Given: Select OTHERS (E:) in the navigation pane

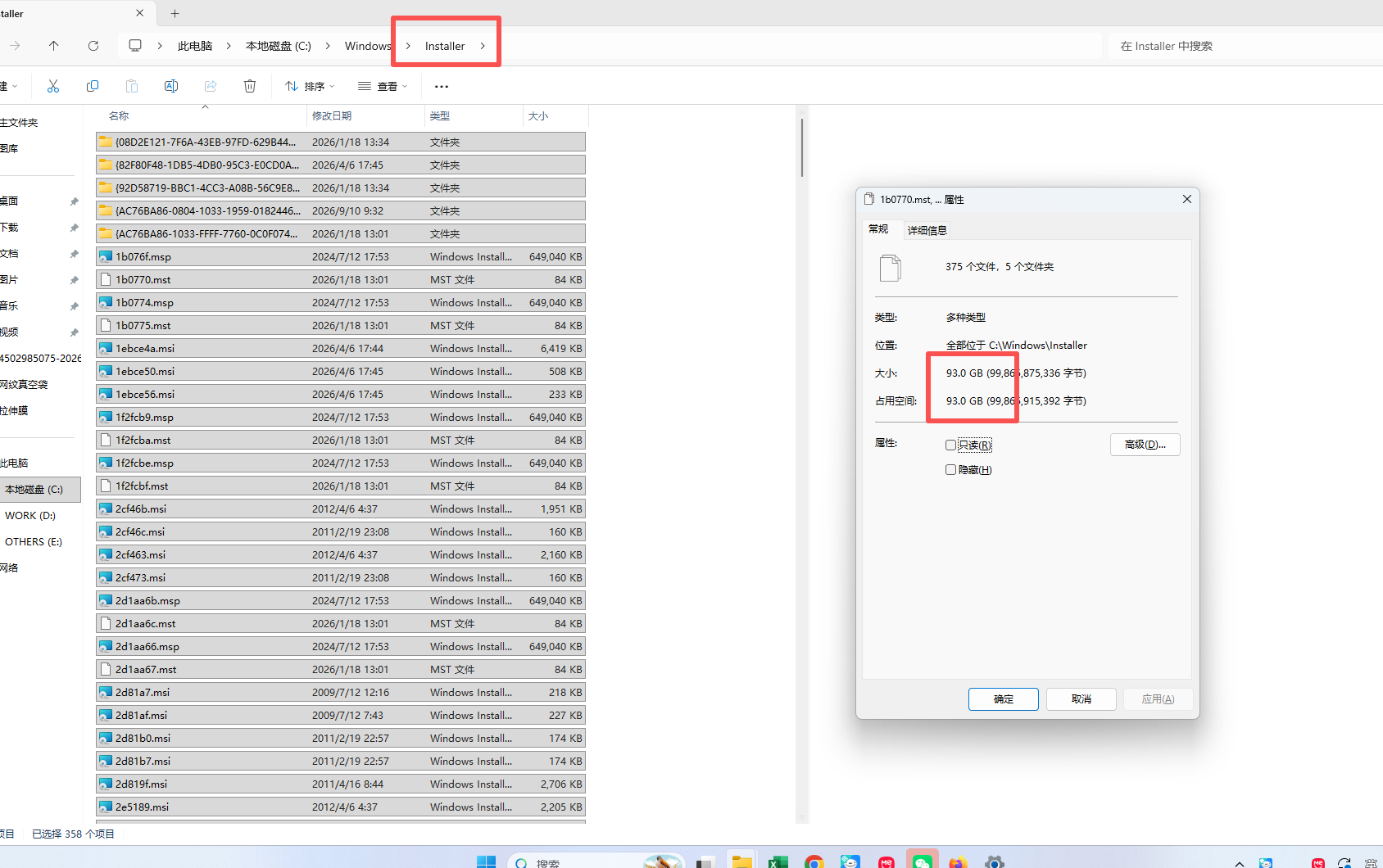Looking at the screenshot, I should (34, 542).
